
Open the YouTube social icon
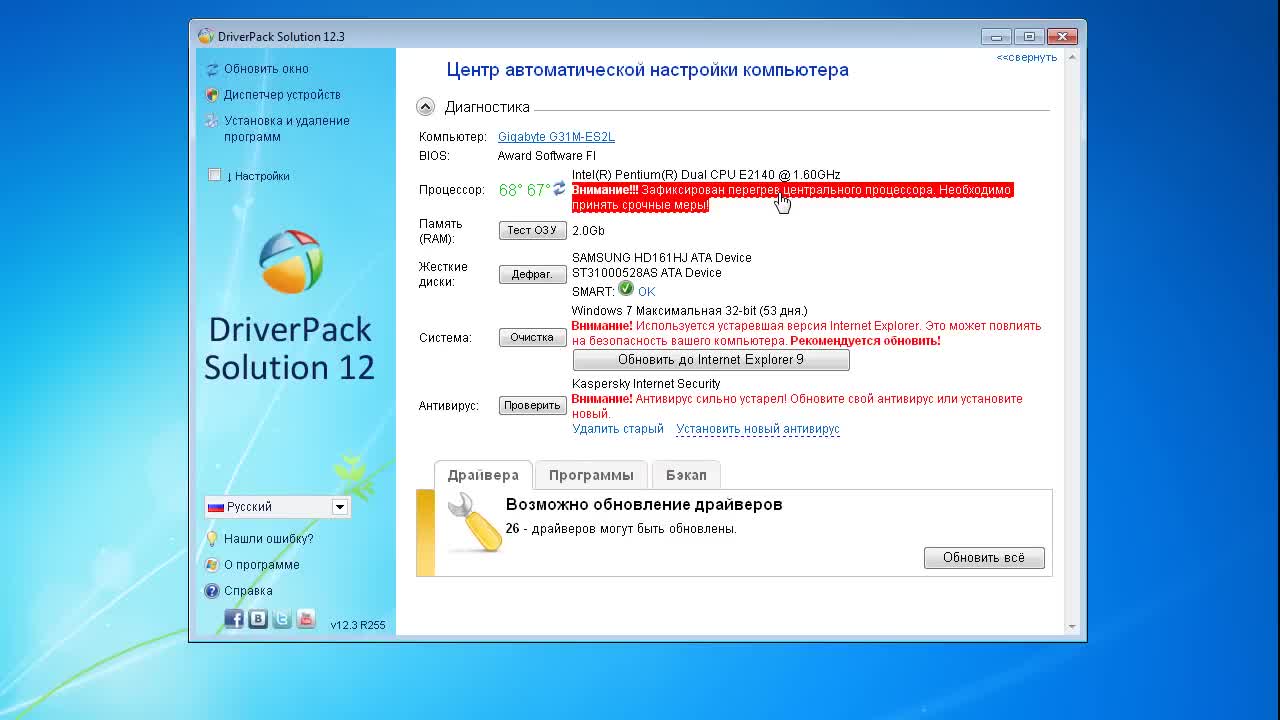(x=306, y=618)
